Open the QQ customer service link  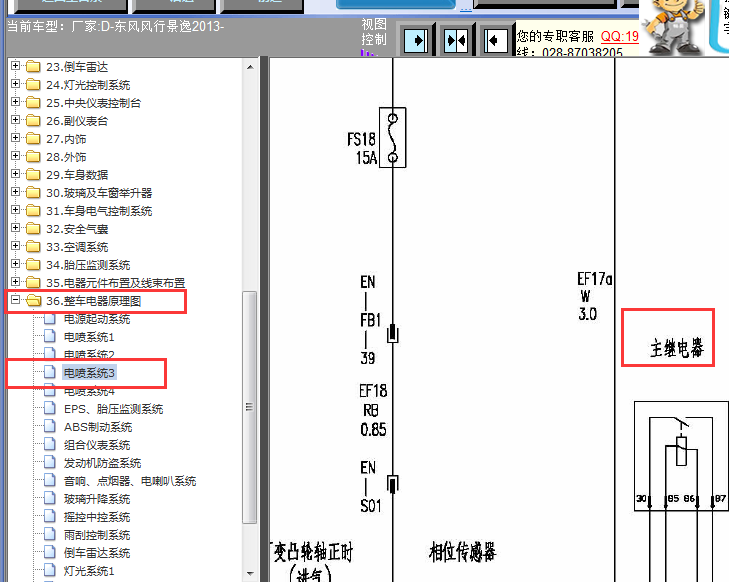[620, 36]
